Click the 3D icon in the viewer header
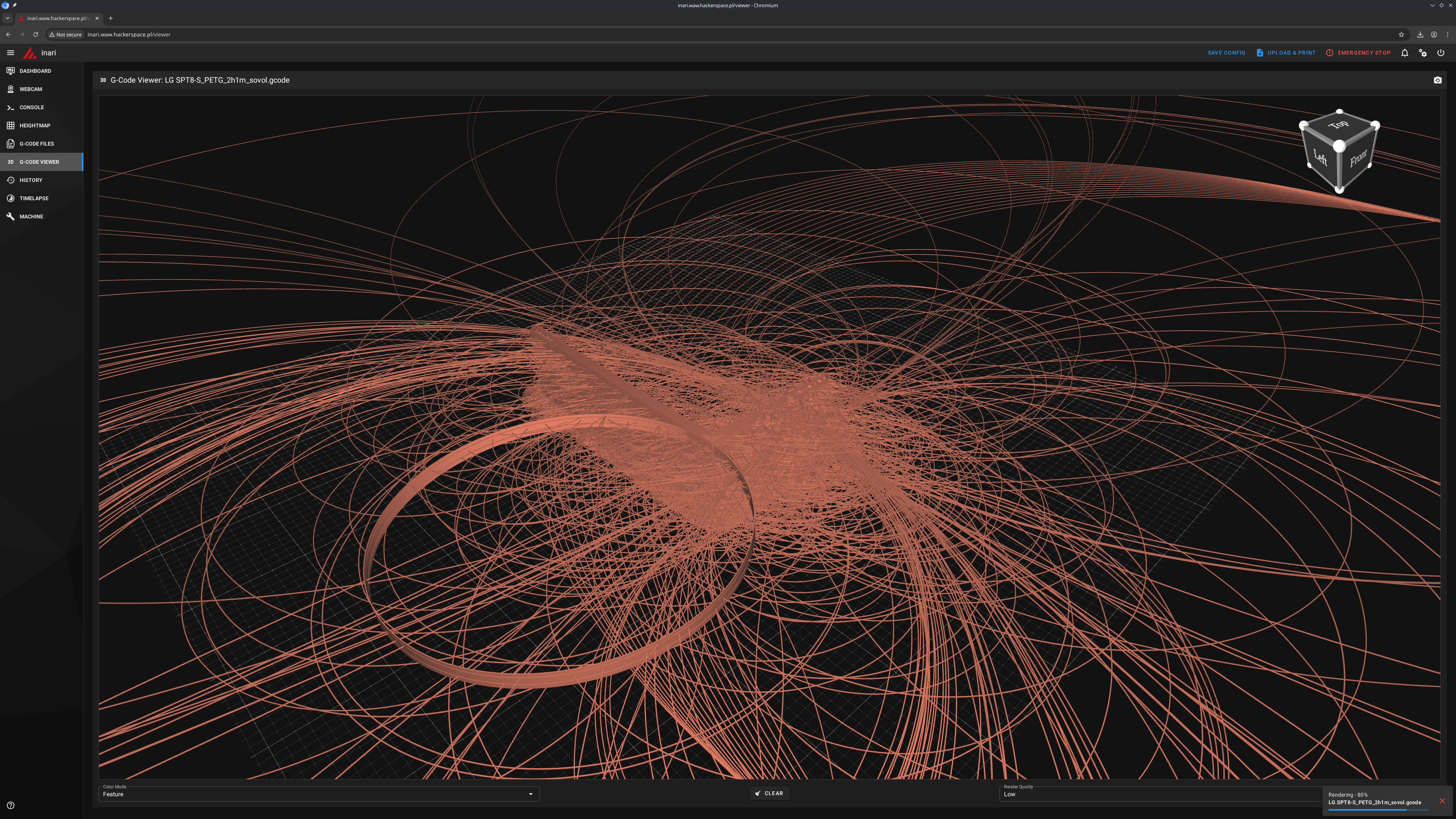Image resolution: width=1456 pixels, height=819 pixels. point(103,80)
